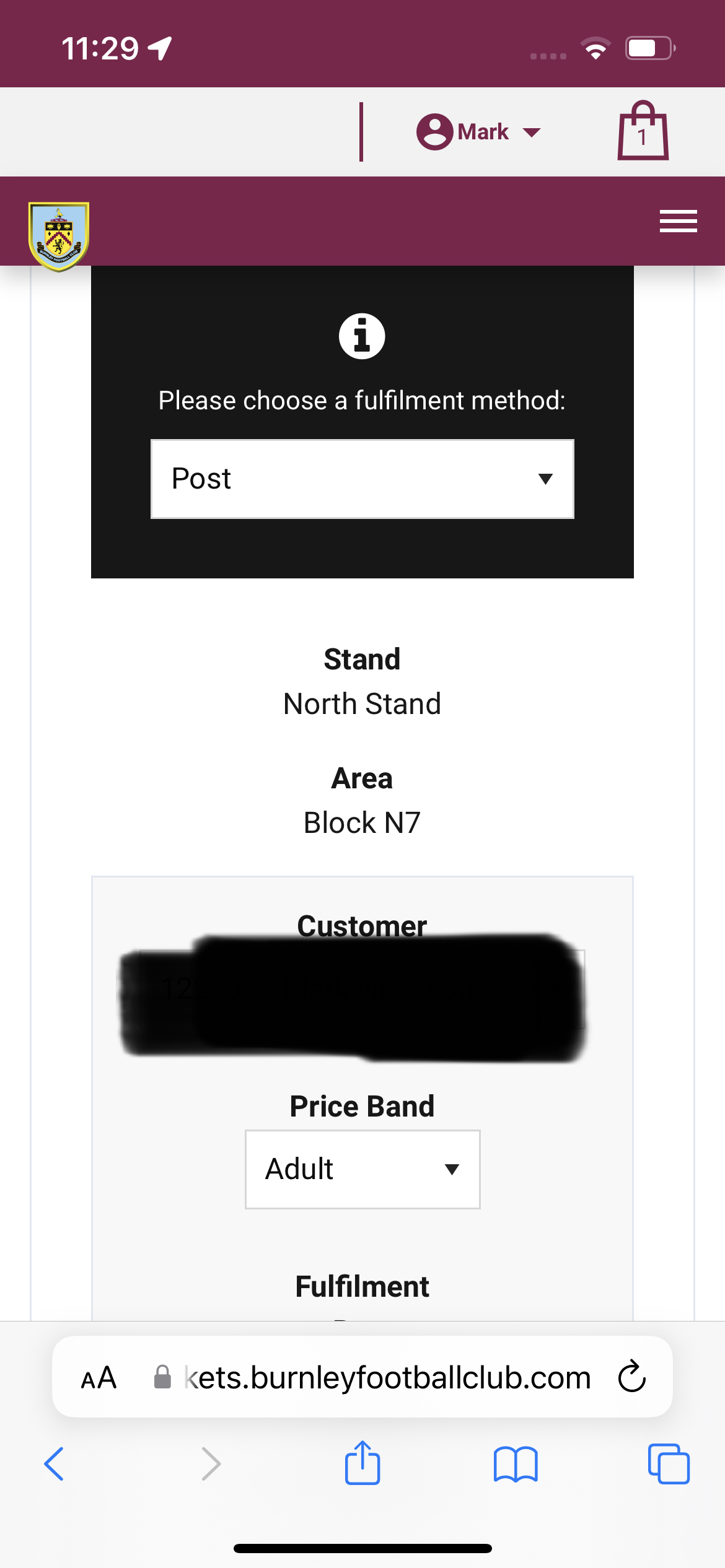Reload the page in Safari
725x1568 pixels.
click(631, 1377)
